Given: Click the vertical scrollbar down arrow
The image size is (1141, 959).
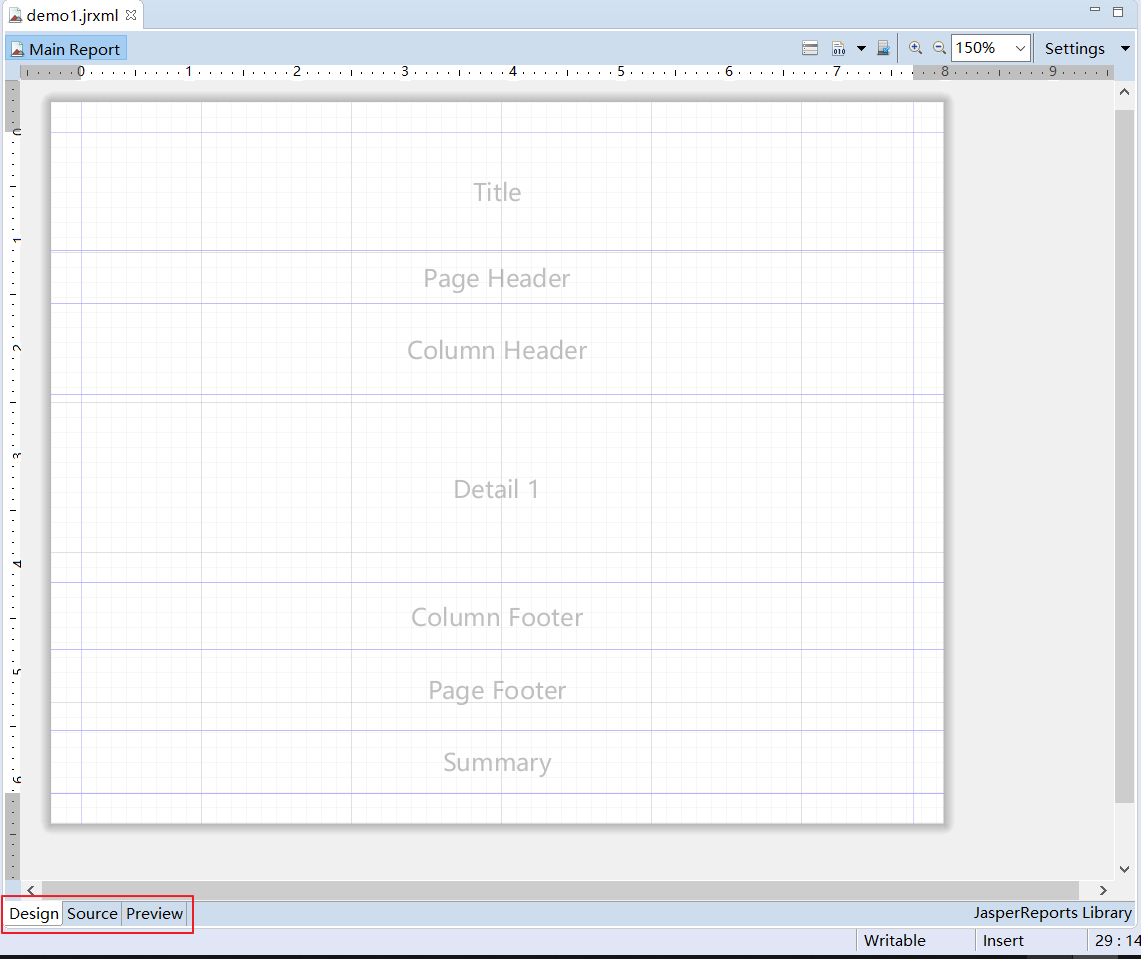Looking at the screenshot, I should tap(1124, 869).
